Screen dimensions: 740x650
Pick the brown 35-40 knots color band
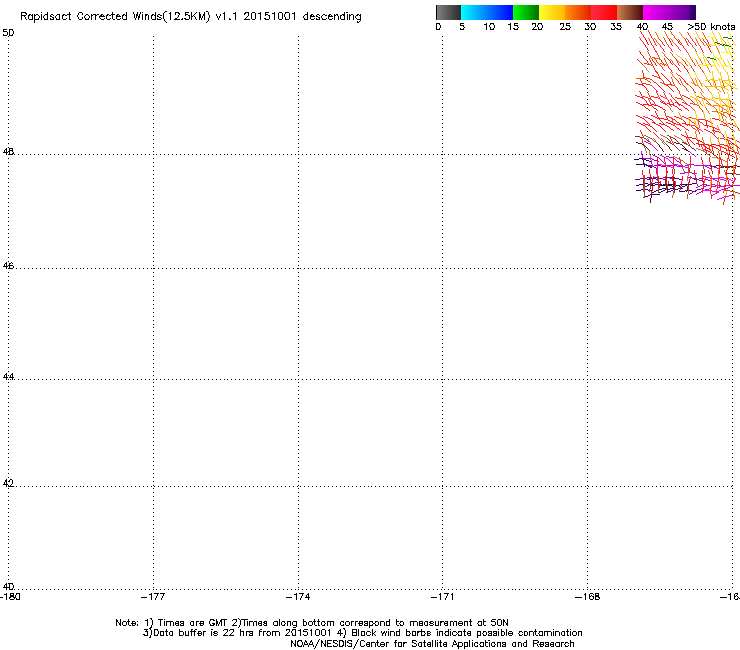pos(630,12)
